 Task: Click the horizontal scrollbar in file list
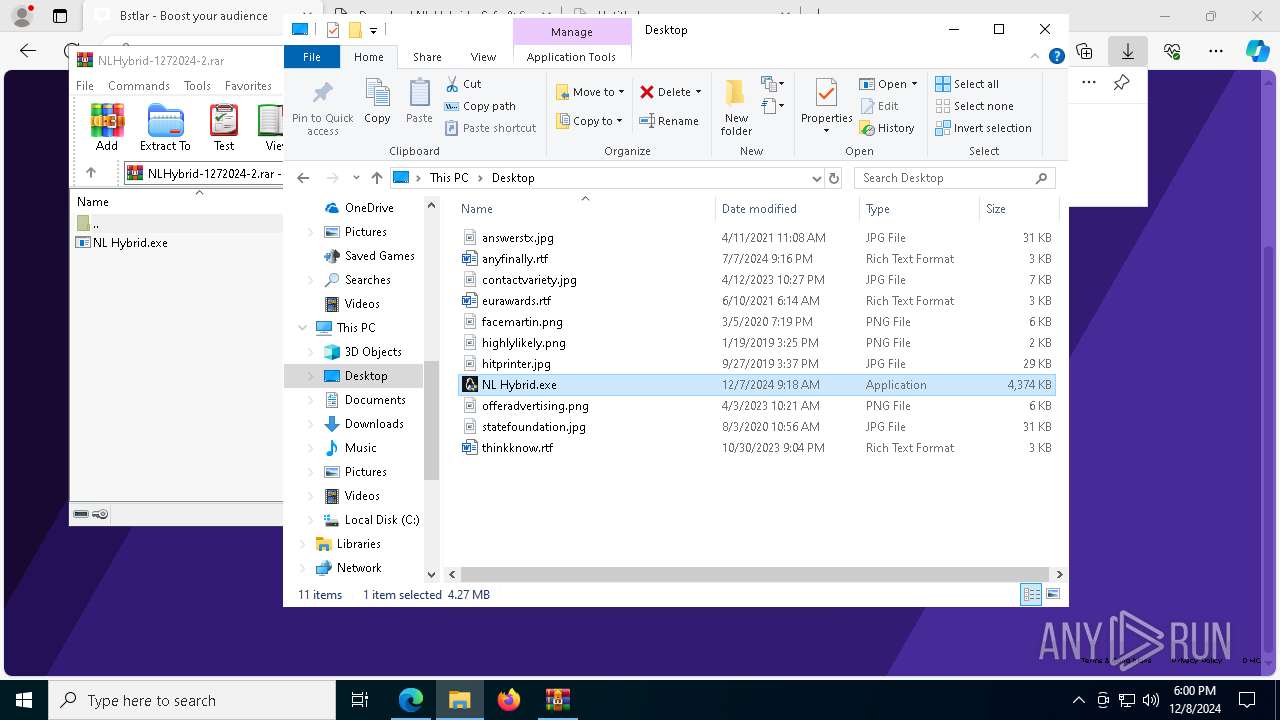[756, 574]
